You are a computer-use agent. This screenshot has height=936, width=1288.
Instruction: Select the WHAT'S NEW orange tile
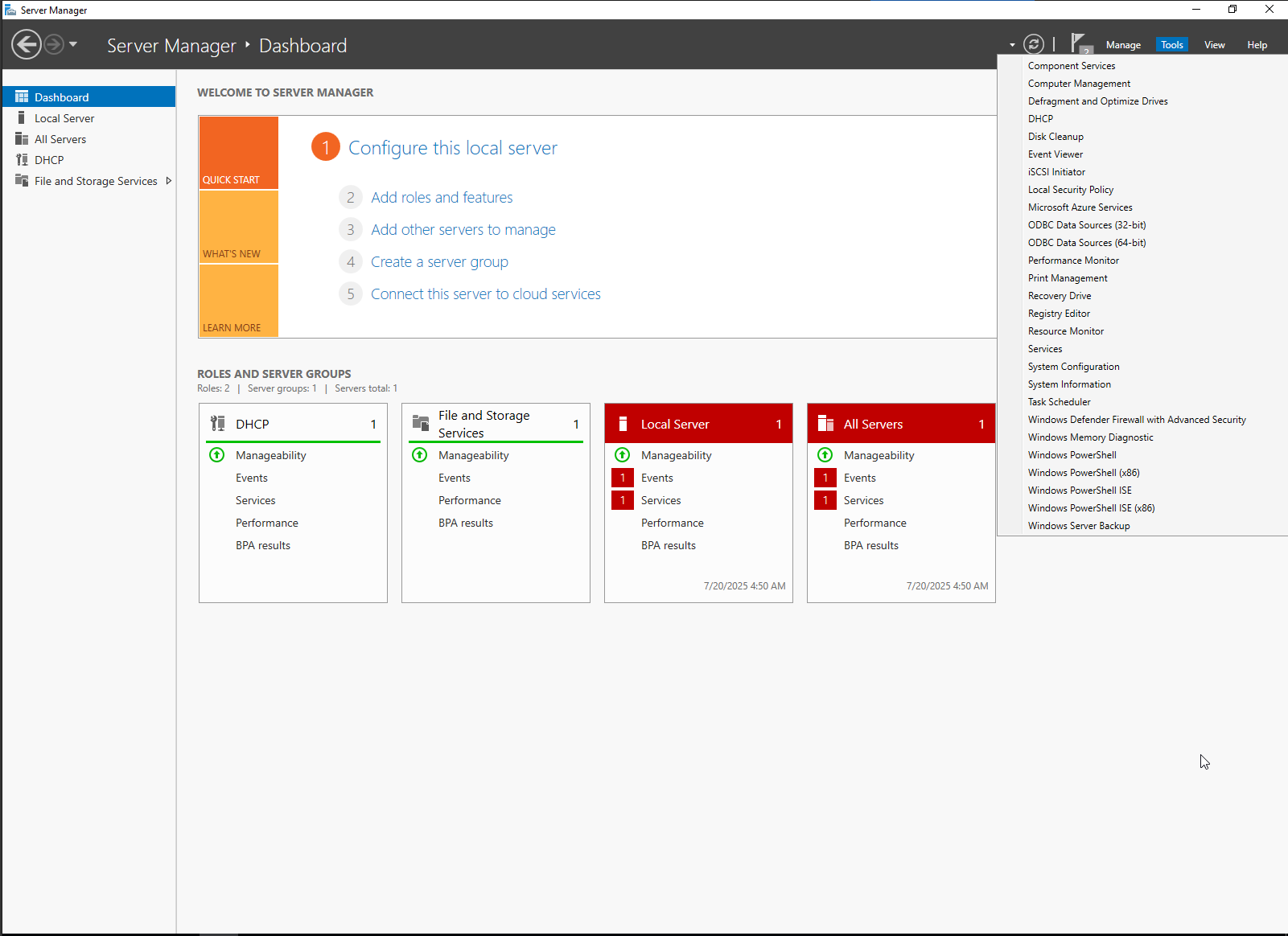pos(238,228)
